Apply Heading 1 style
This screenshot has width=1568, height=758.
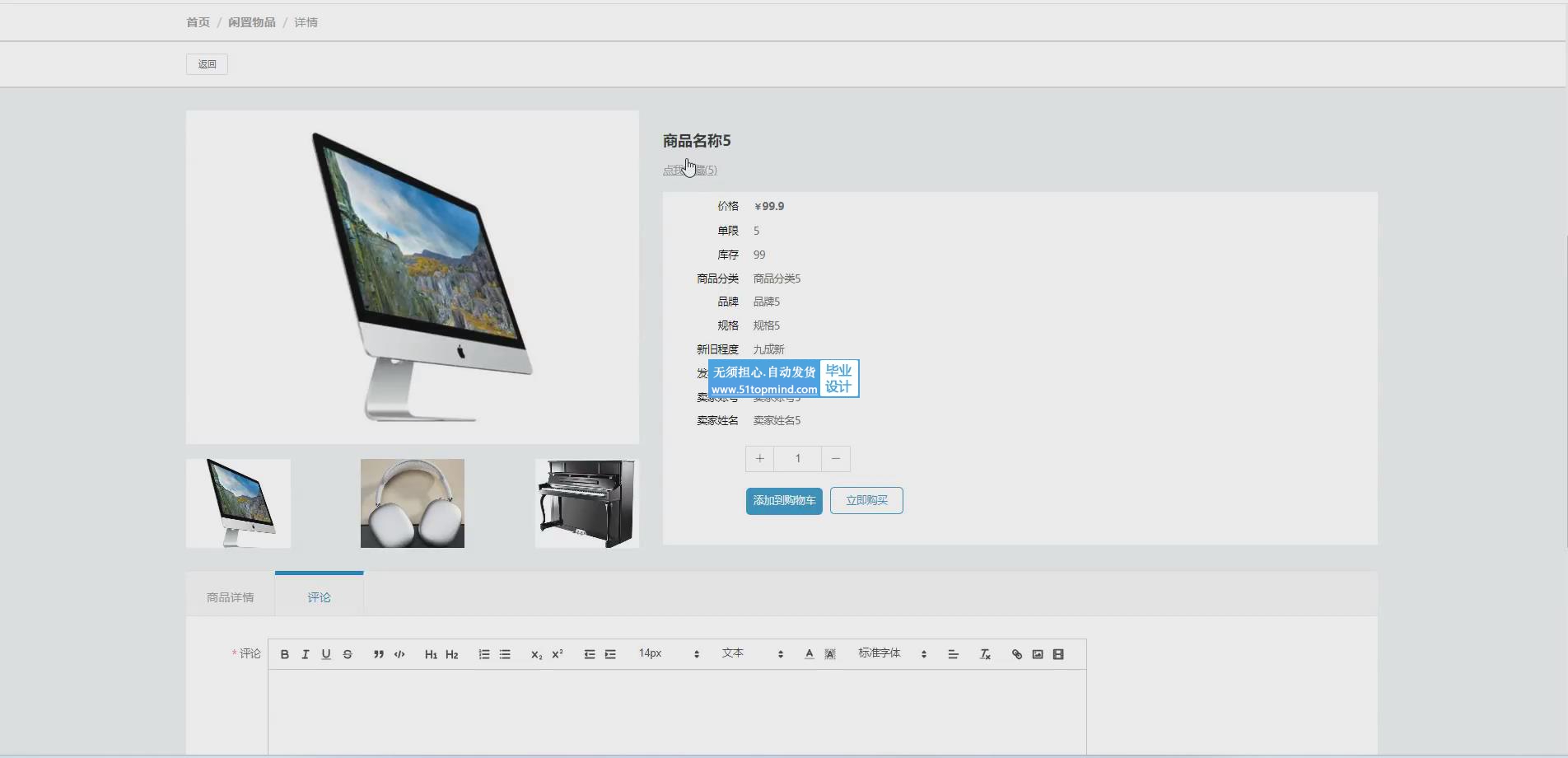(431, 654)
